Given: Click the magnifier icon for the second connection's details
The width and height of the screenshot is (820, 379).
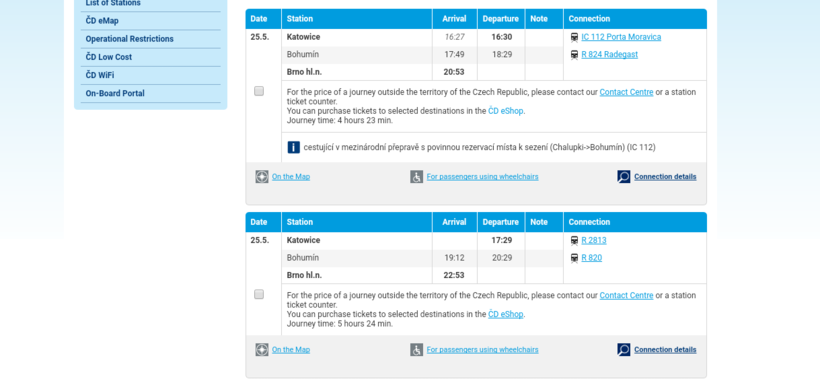Looking at the screenshot, I should pyautogui.click(x=624, y=350).
